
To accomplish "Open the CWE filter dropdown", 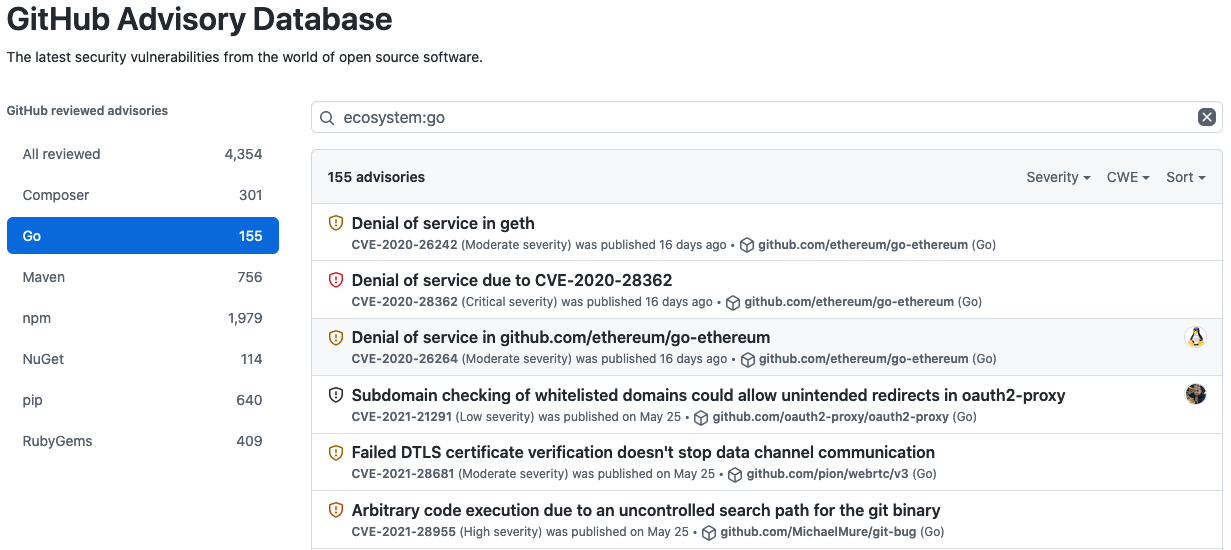I will coord(1127,177).
